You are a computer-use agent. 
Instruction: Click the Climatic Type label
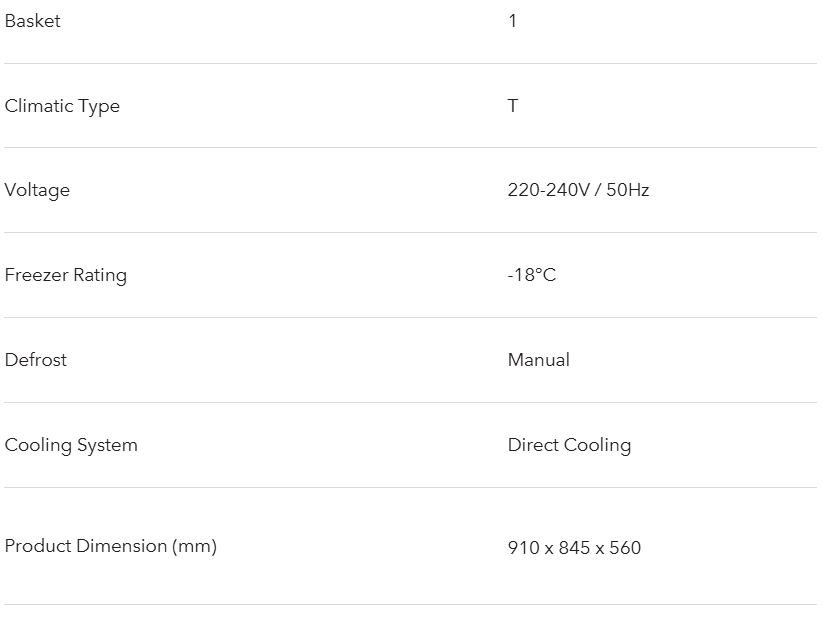(62, 106)
